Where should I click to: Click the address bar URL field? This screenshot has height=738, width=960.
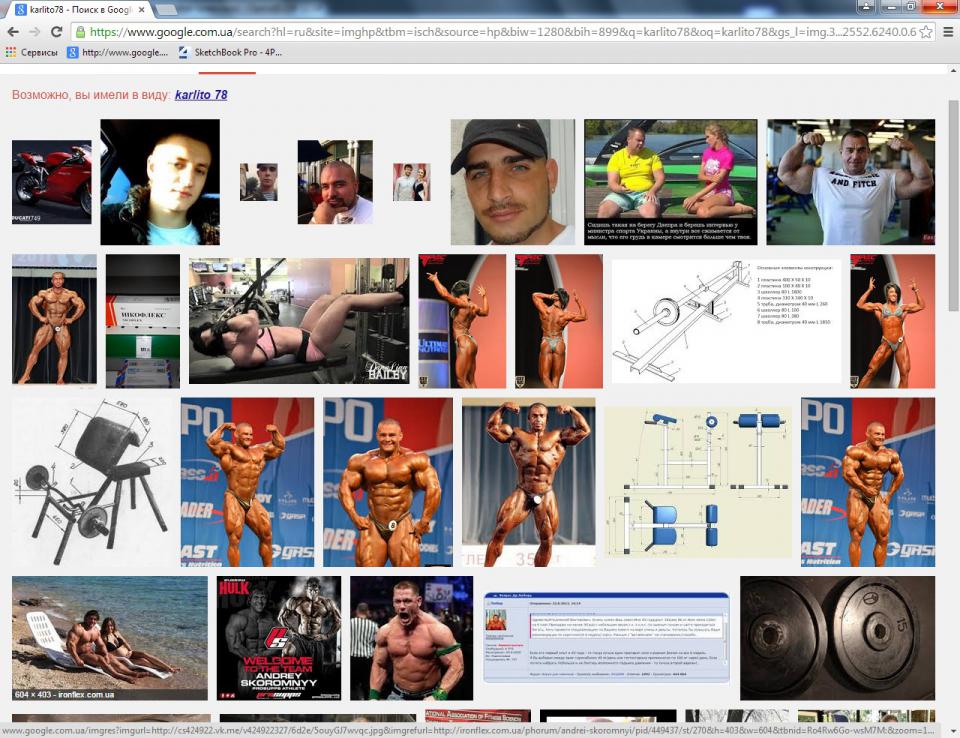coord(500,32)
